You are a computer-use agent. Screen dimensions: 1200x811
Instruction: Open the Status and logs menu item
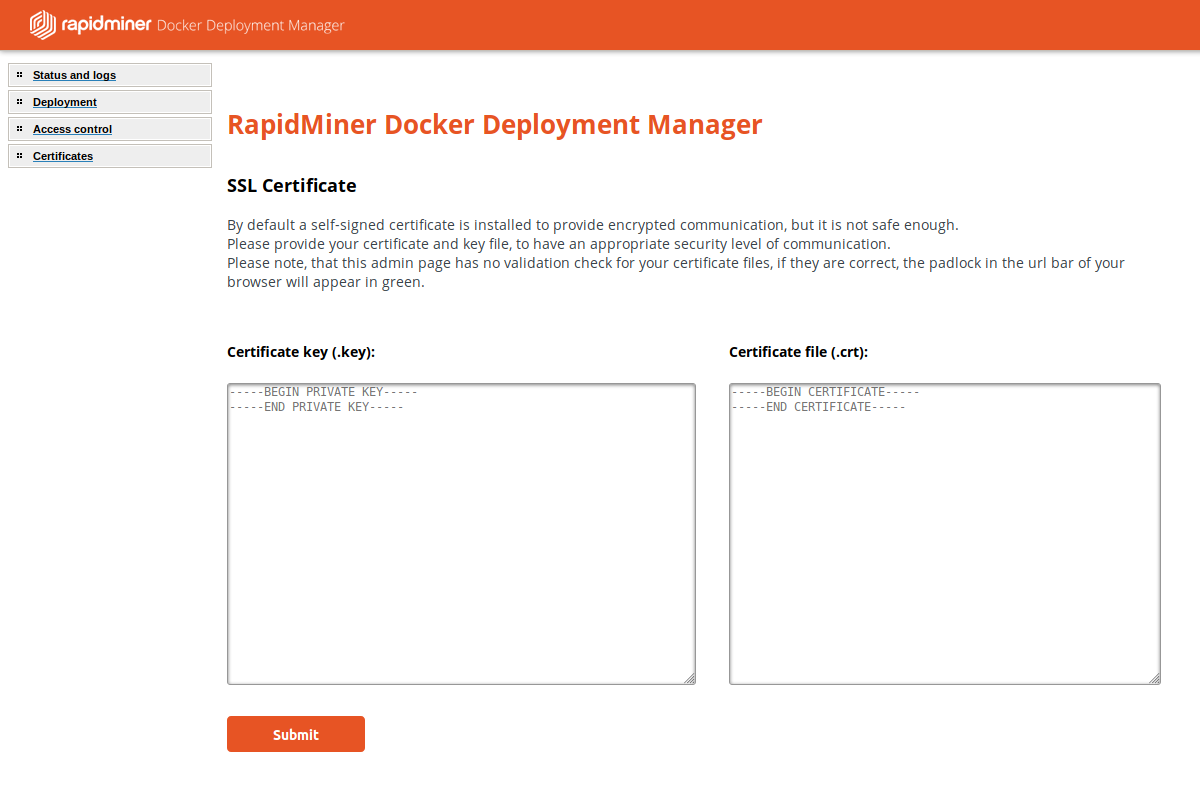point(110,75)
